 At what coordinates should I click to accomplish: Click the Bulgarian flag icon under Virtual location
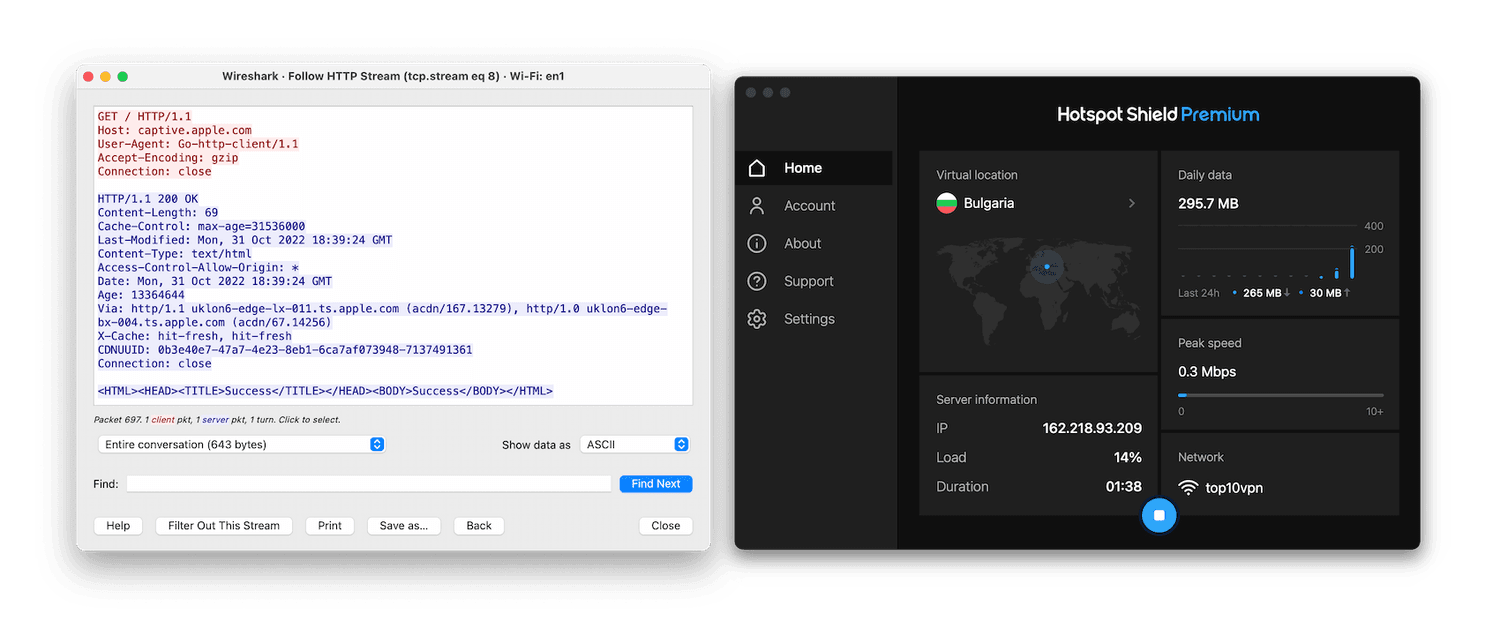(946, 202)
